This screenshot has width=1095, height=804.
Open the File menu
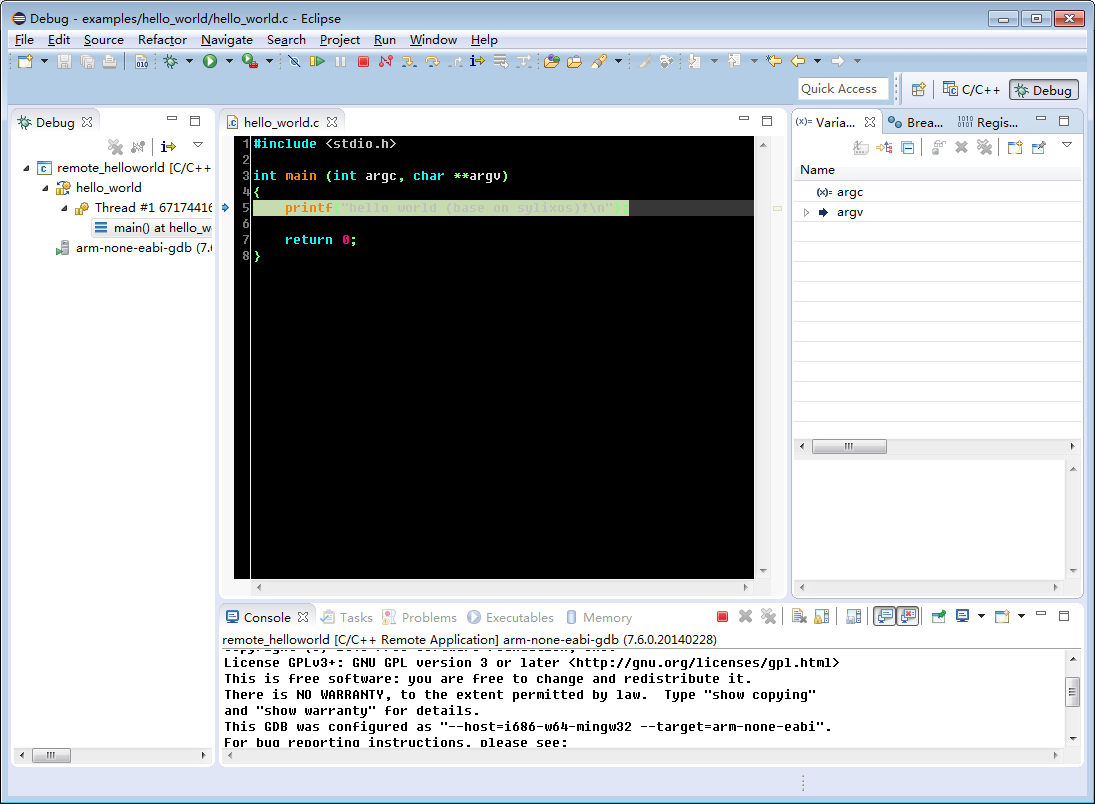pos(24,40)
